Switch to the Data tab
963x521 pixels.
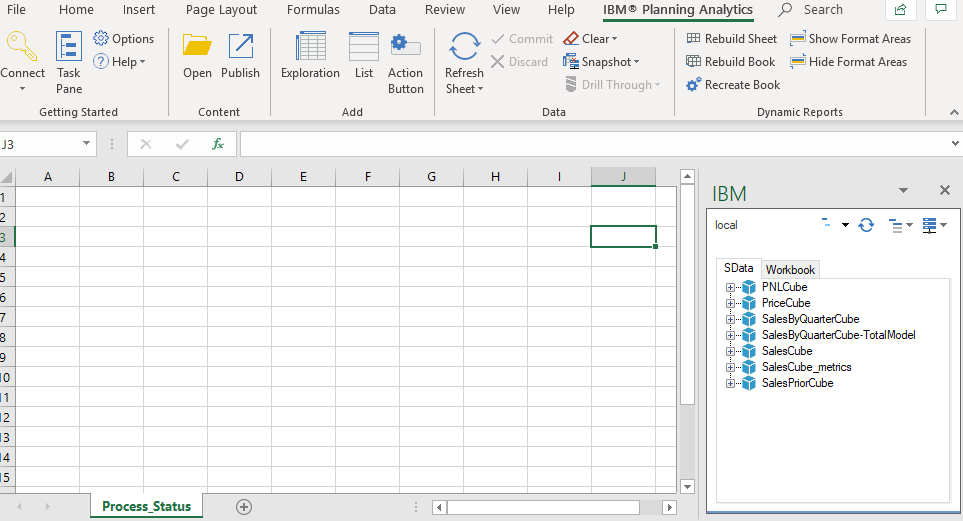(x=382, y=10)
